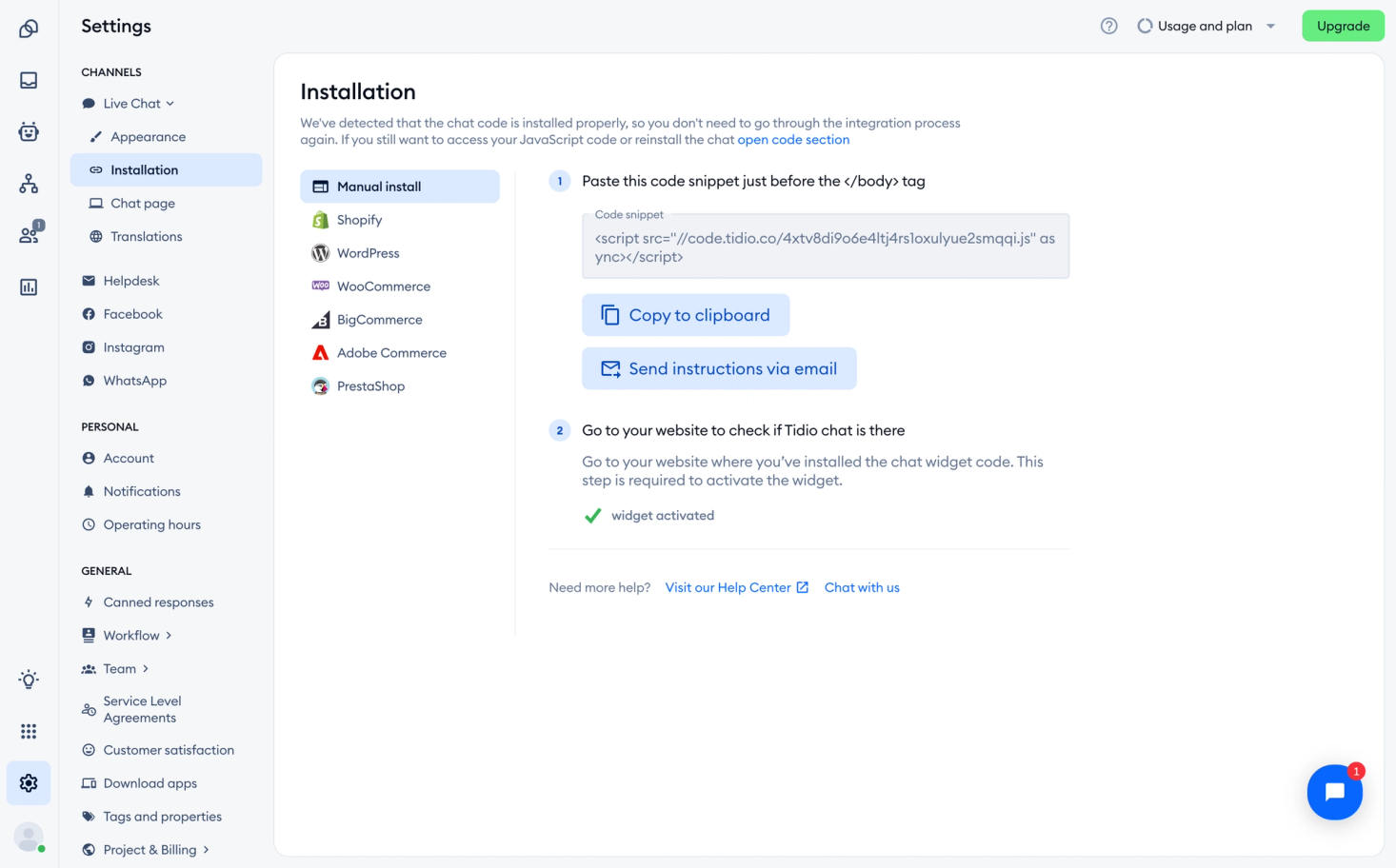Select the Manual install tab

[x=400, y=187]
